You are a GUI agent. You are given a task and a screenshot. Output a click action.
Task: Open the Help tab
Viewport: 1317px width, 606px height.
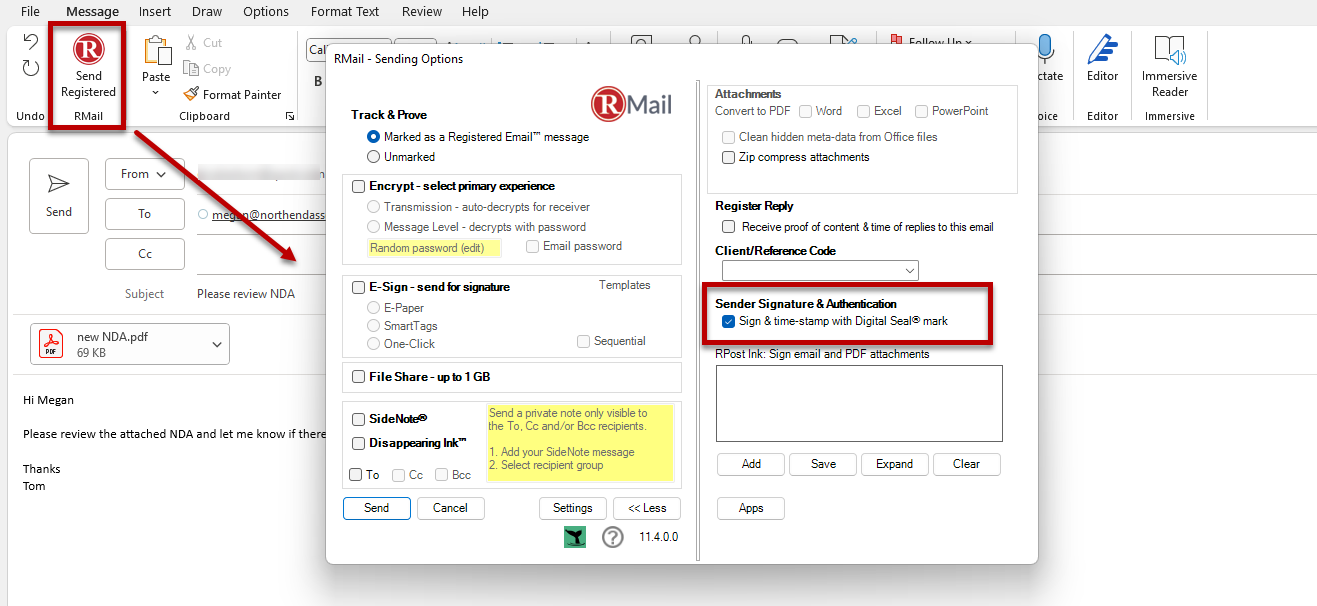click(476, 12)
